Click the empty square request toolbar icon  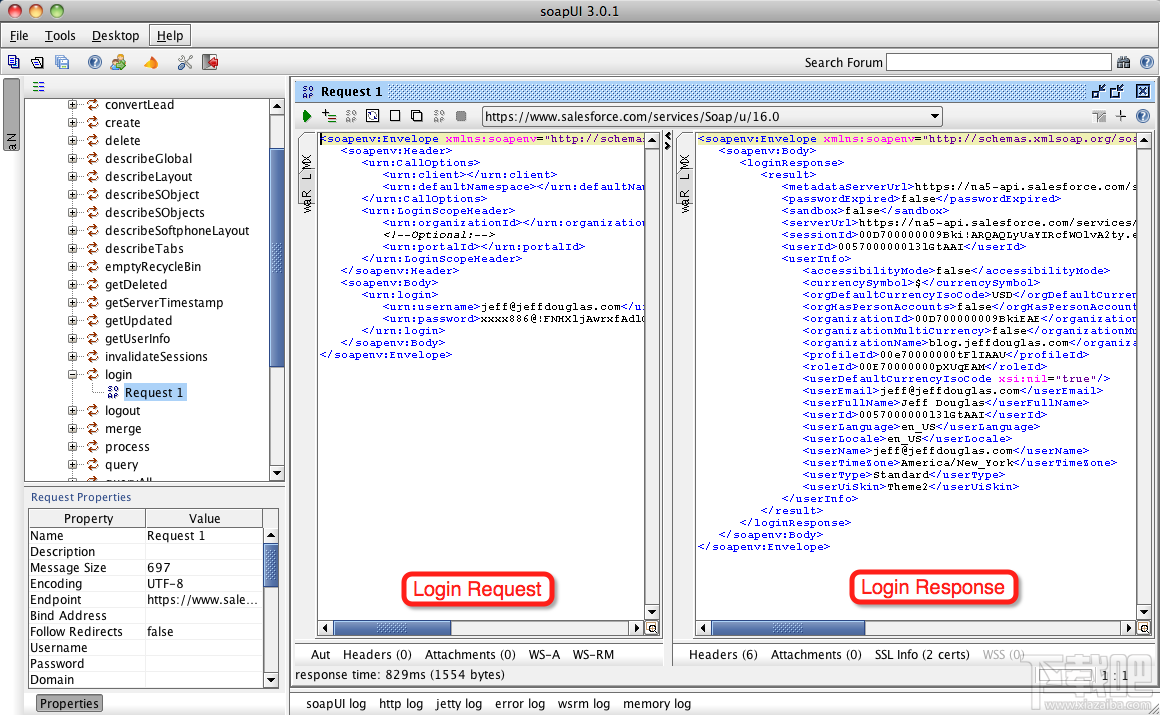[395, 116]
